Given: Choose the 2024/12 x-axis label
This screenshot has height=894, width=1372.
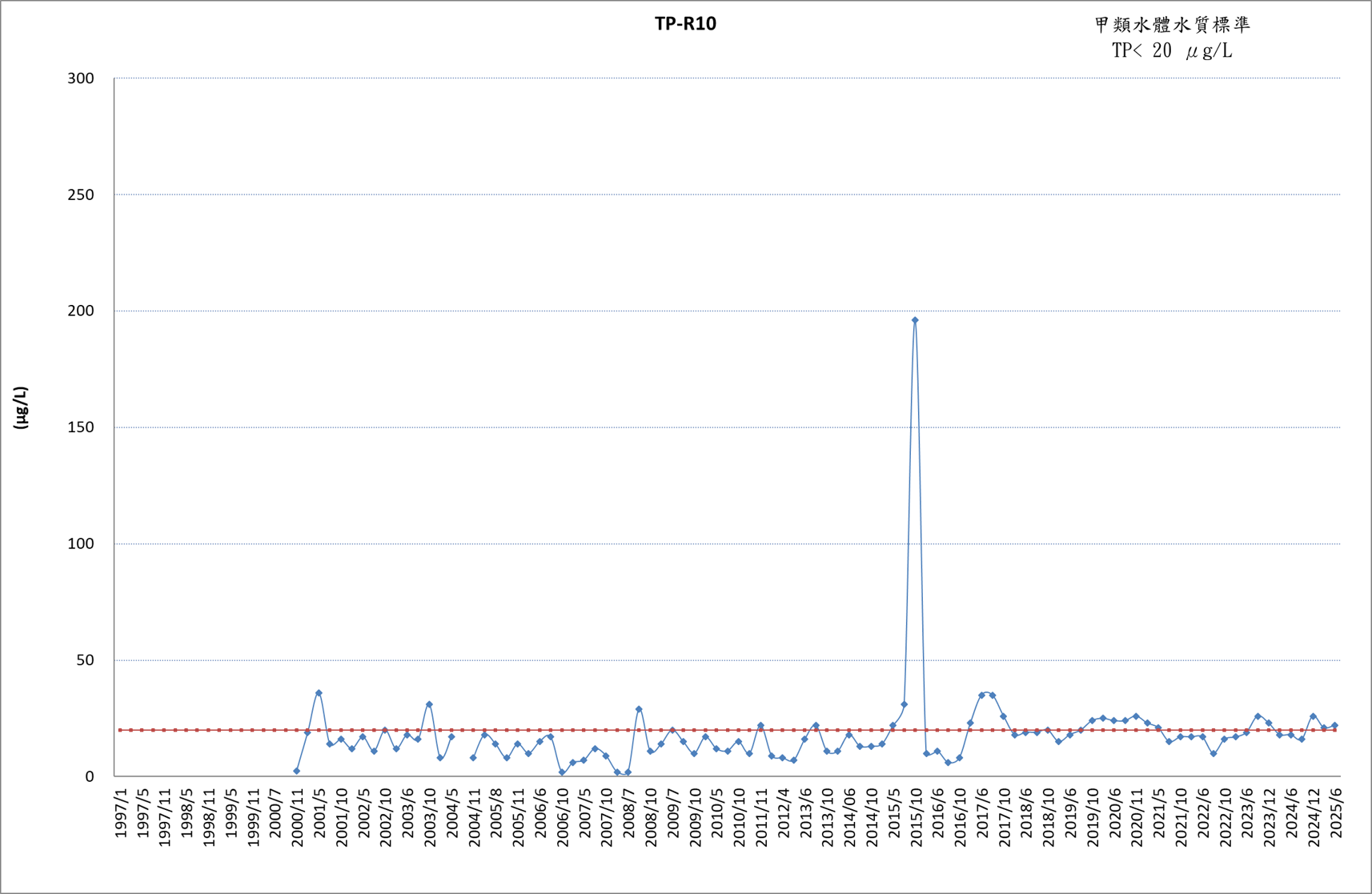Looking at the screenshot, I should (1314, 817).
